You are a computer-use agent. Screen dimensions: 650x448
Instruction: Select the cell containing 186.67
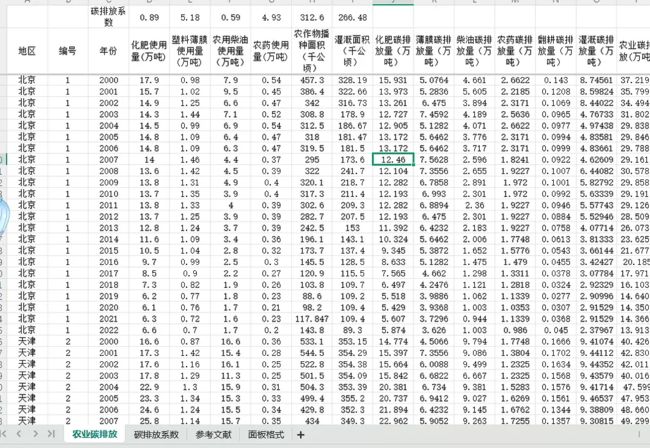352,126
